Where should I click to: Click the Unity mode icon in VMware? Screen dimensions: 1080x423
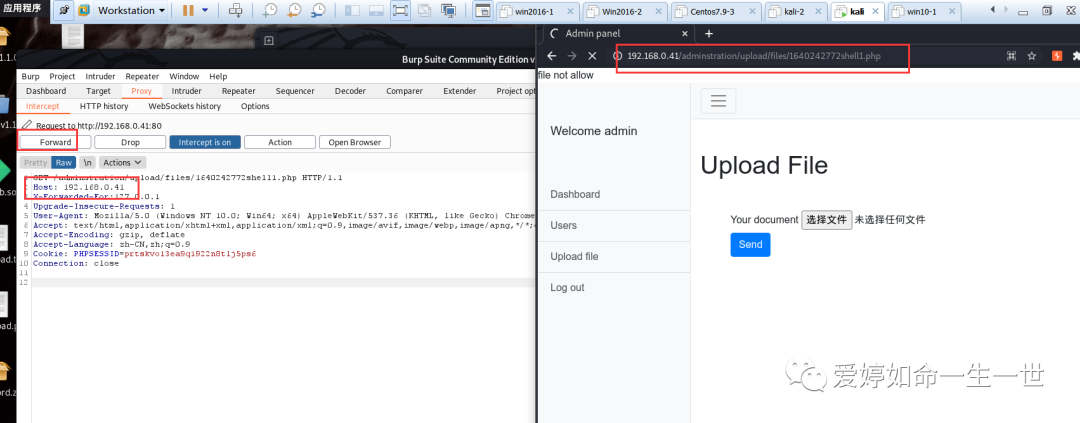pos(424,10)
